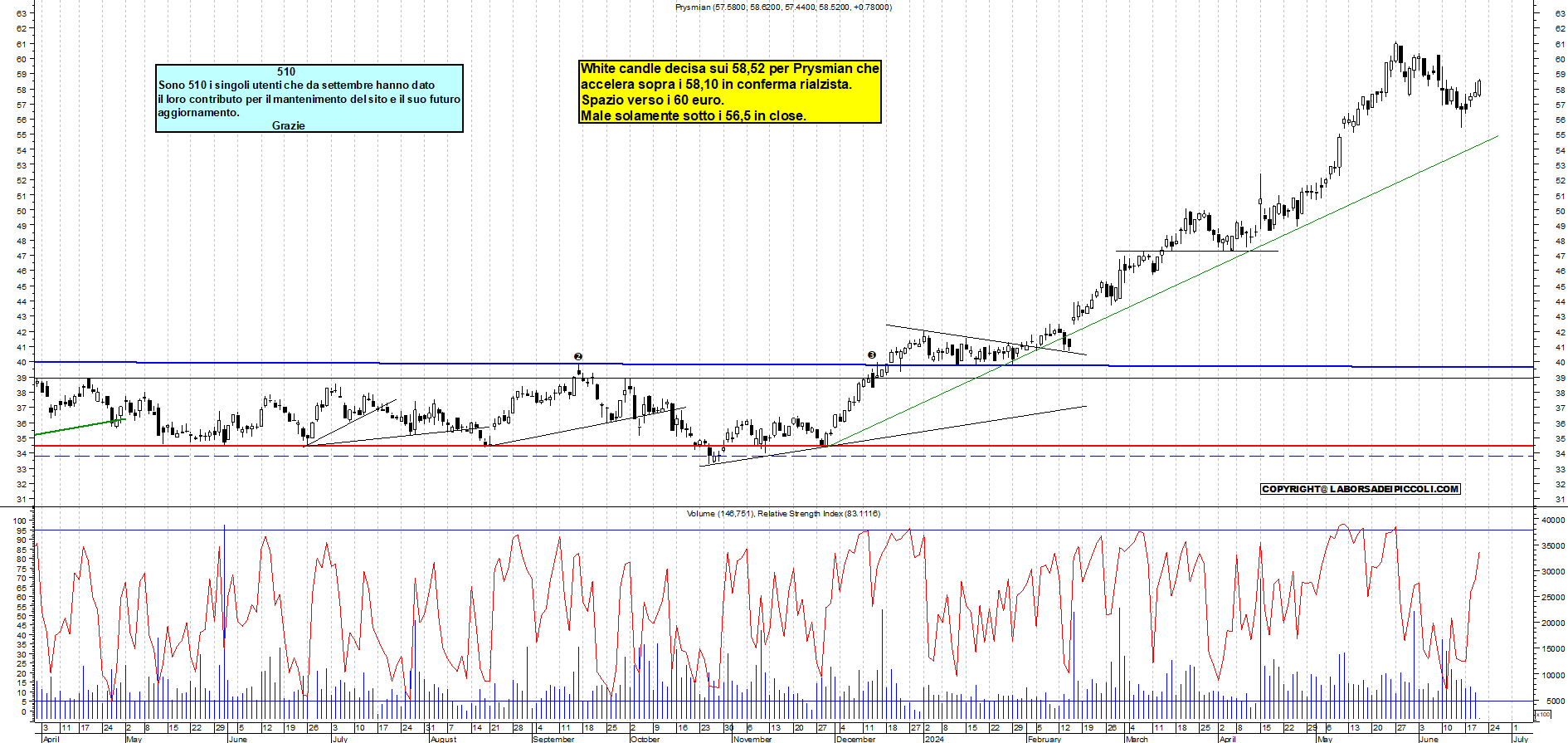
Task: Click the line 'White candle decisa sui 58,52 per Prysmian che'
Action: click(x=730, y=68)
